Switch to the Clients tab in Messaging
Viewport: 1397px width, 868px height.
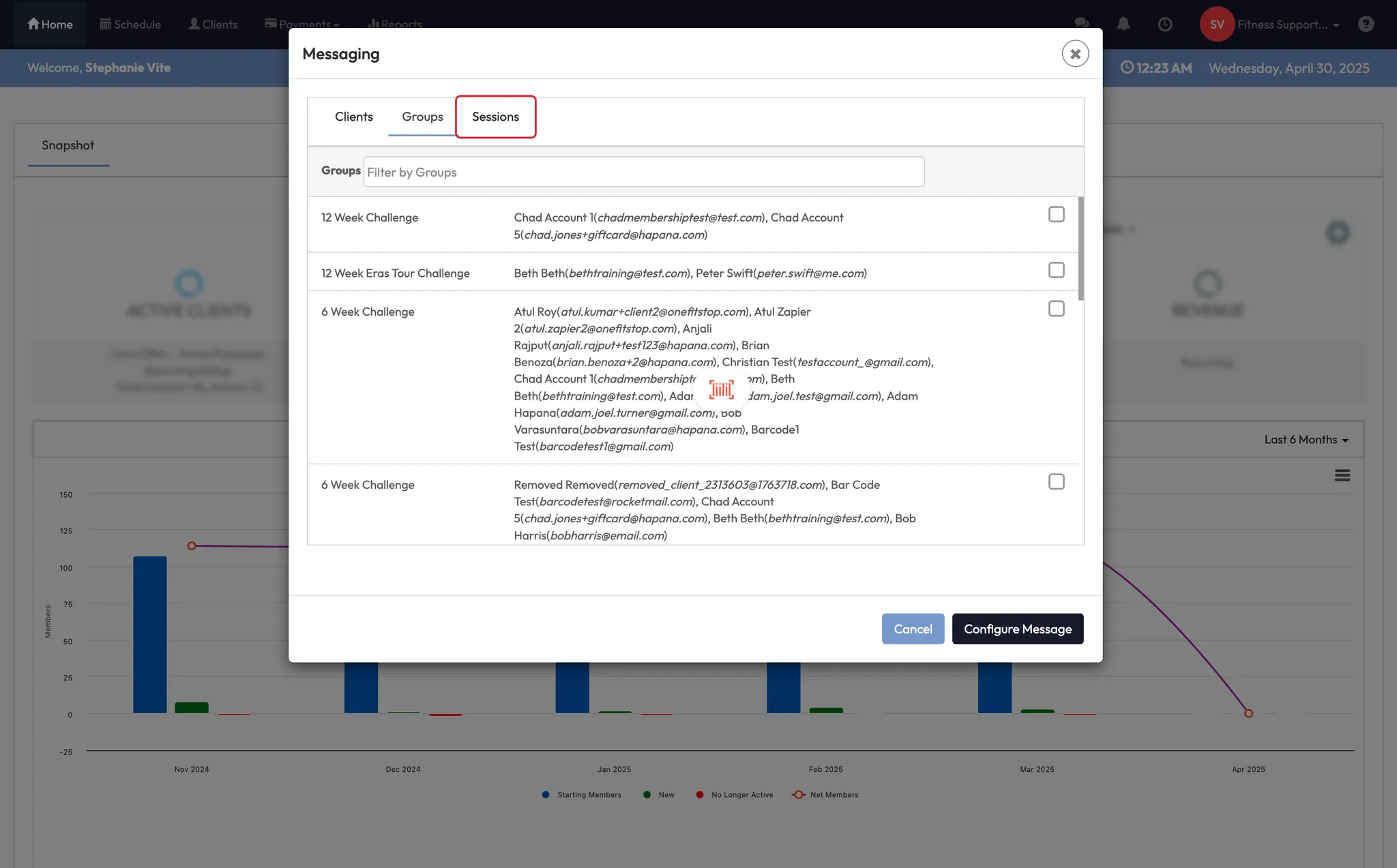(353, 117)
